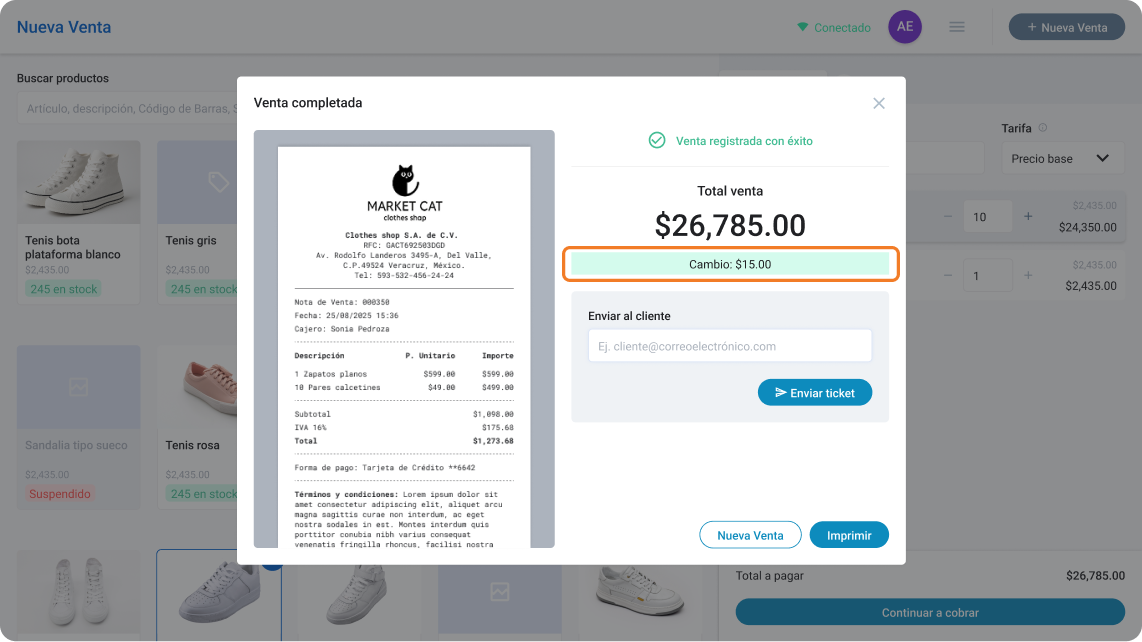Click the top-right + Nueva Venta button
This screenshot has height=642, width=1142.
click(x=1066, y=27)
